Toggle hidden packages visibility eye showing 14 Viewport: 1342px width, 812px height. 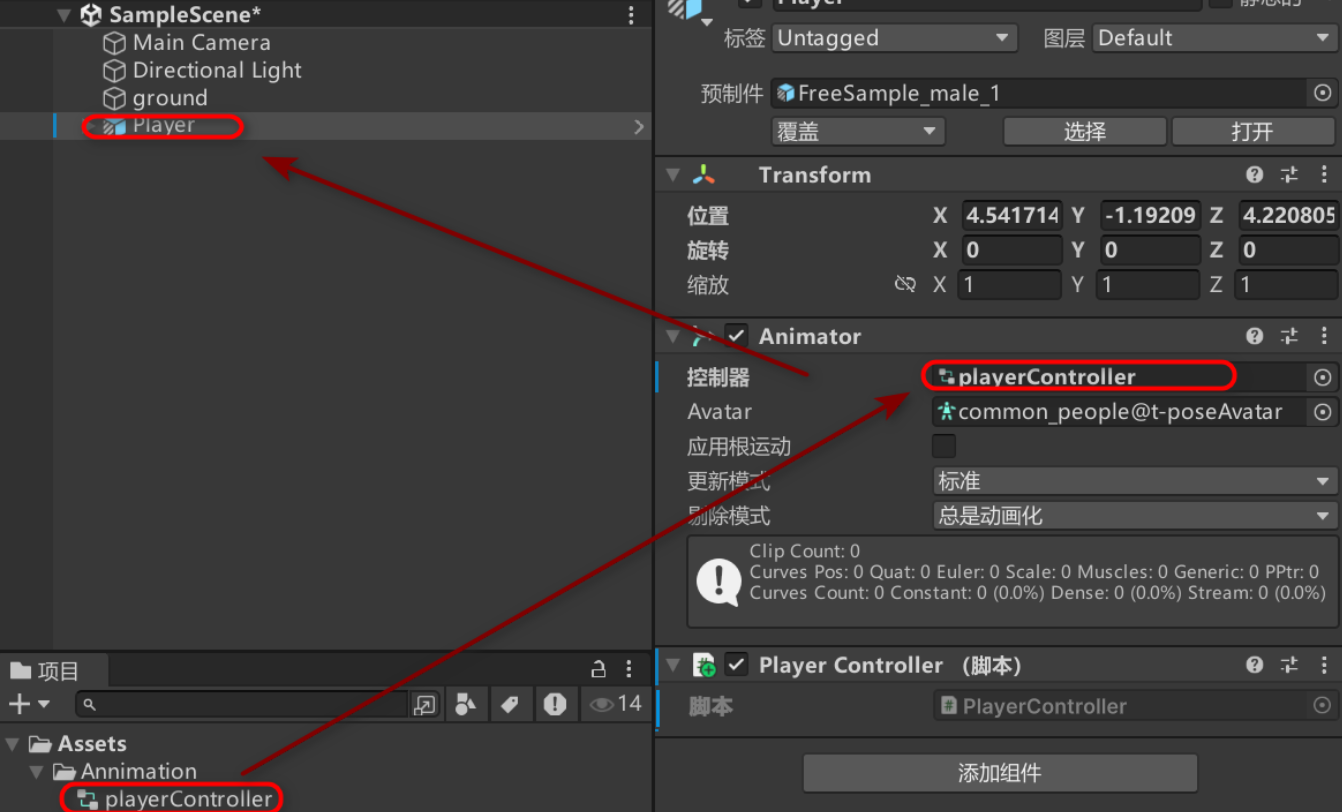point(615,705)
